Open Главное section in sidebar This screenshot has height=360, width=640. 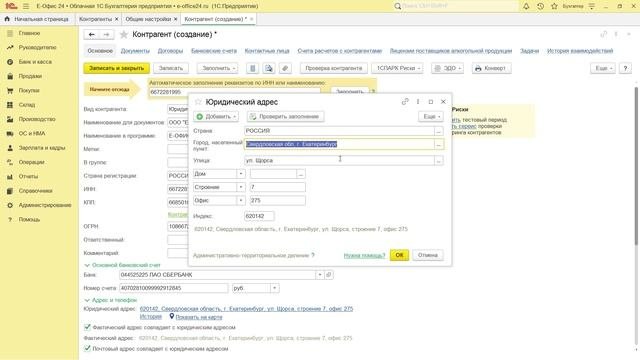click(29, 33)
